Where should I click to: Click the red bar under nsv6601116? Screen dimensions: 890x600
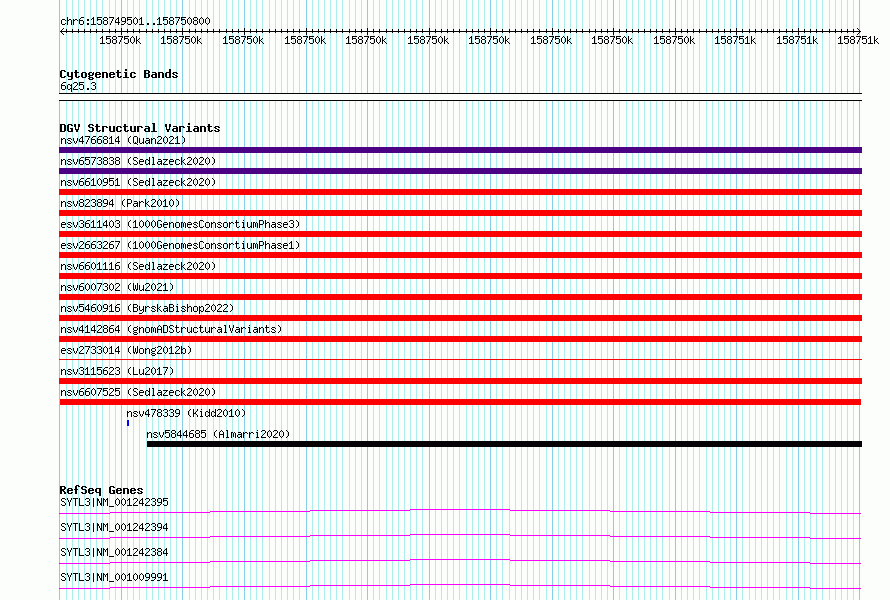pyautogui.click(x=460, y=276)
